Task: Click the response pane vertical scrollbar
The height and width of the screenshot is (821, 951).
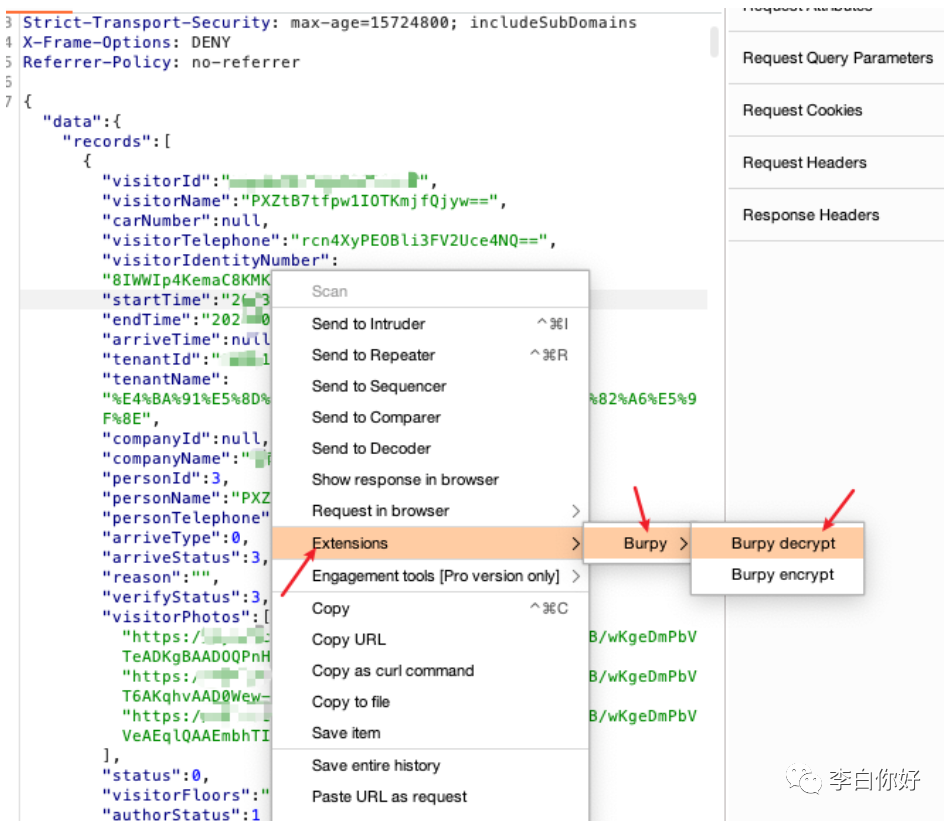Action: 714,41
